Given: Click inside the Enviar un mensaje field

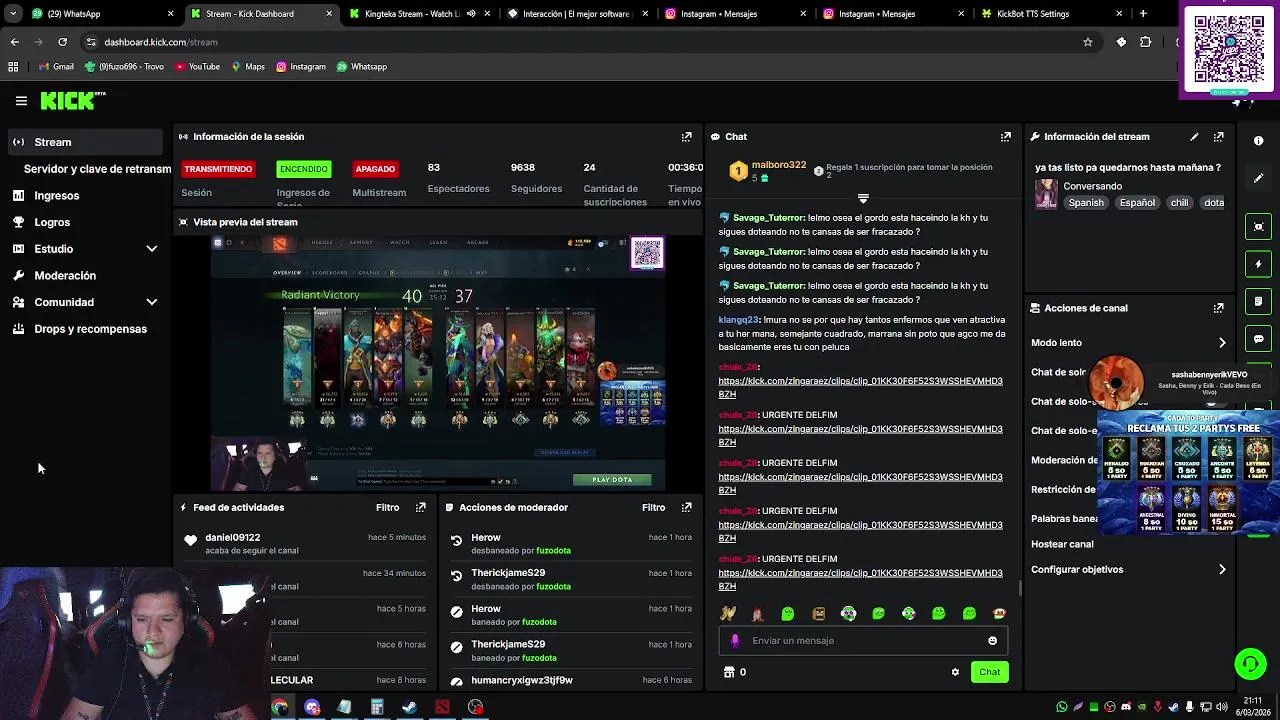Looking at the screenshot, I should point(863,641).
